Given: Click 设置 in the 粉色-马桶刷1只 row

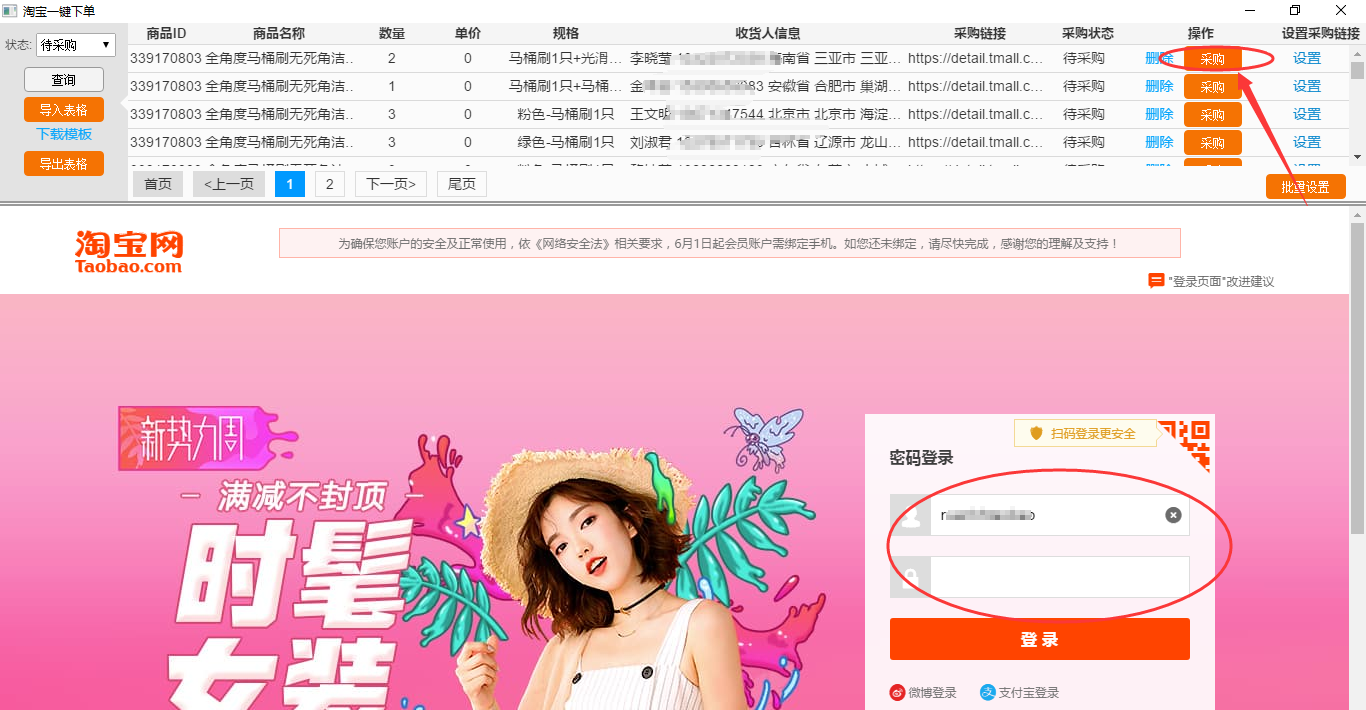Looking at the screenshot, I should (1307, 115).
